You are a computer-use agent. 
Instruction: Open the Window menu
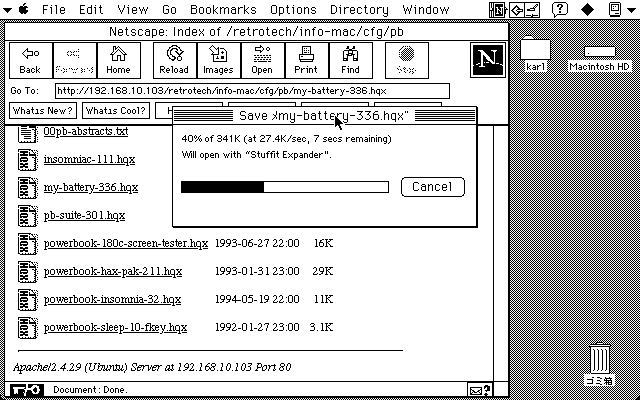click(426, 9)
